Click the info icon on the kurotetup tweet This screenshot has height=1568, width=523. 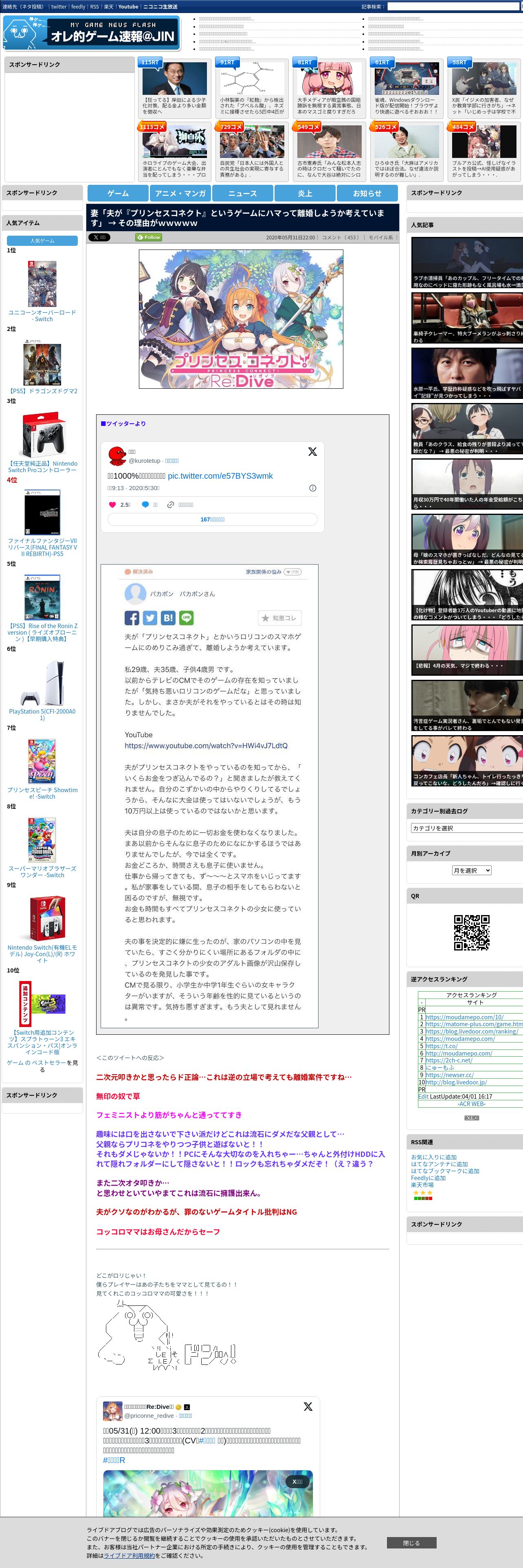312,488
